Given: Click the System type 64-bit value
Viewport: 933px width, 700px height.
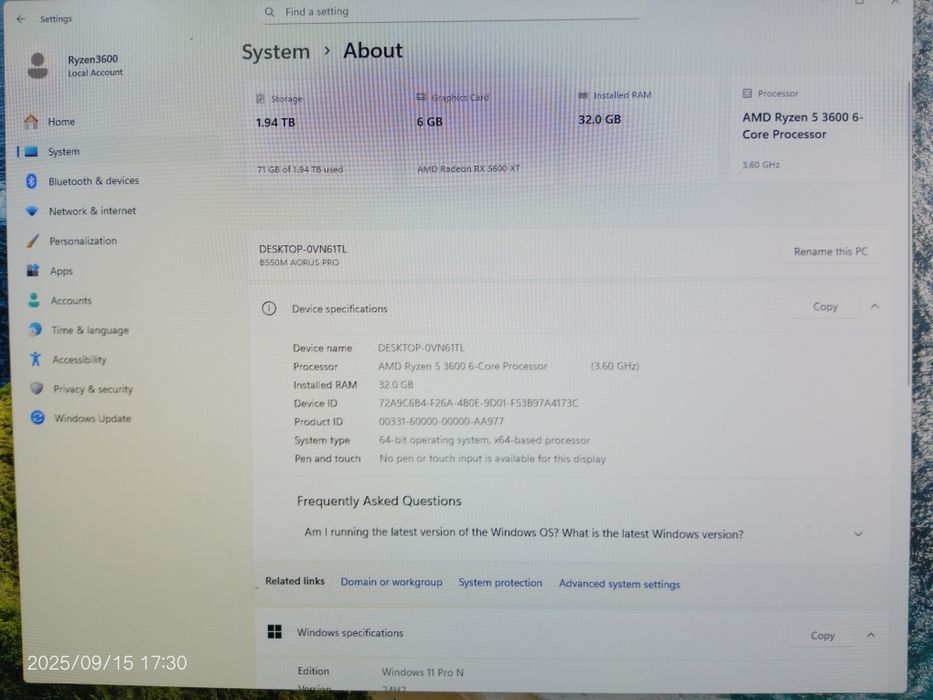Looking at the screenshot, I should [484, 440].
